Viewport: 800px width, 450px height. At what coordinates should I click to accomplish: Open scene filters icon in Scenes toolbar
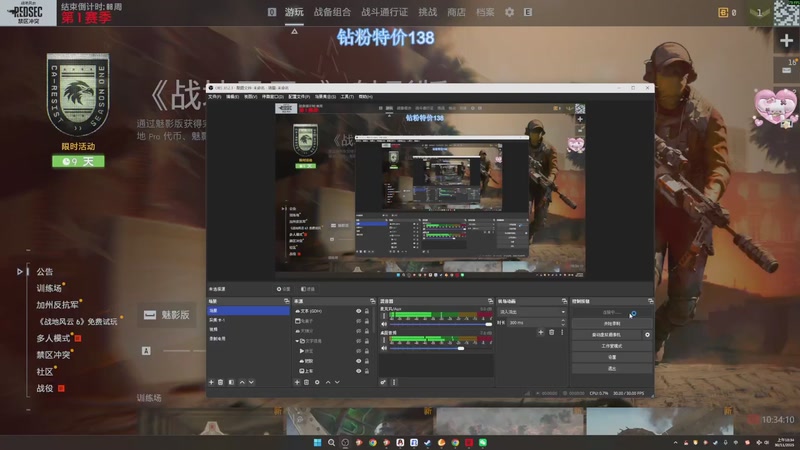tap(231, 382)
